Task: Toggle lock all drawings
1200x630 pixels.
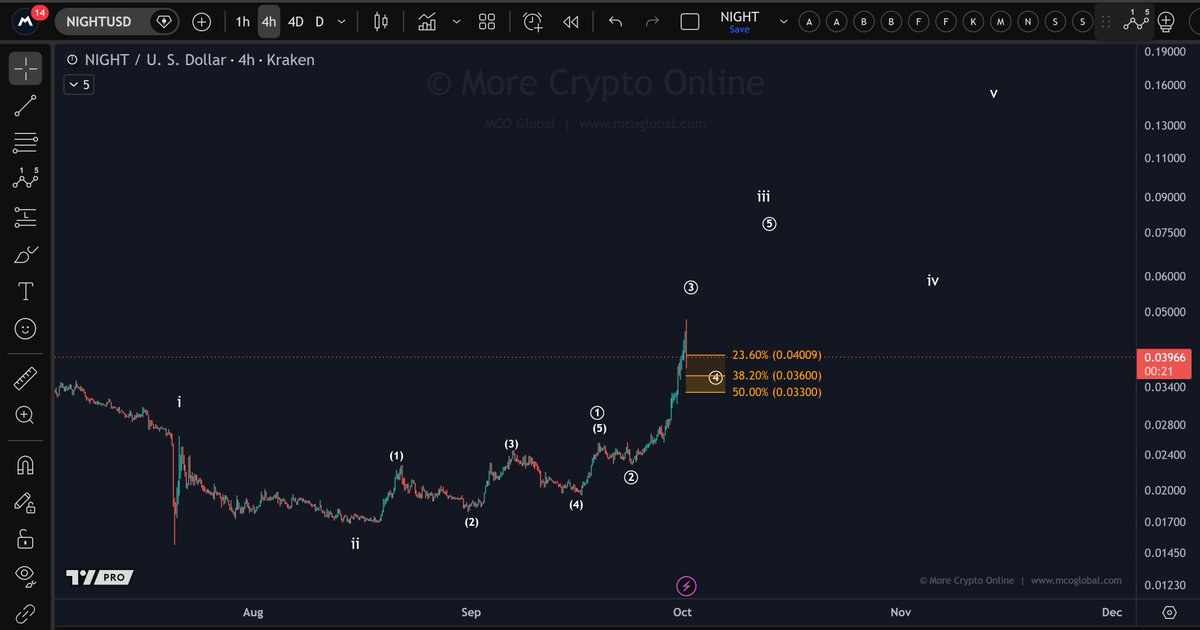Action: [x=26, y=539]
